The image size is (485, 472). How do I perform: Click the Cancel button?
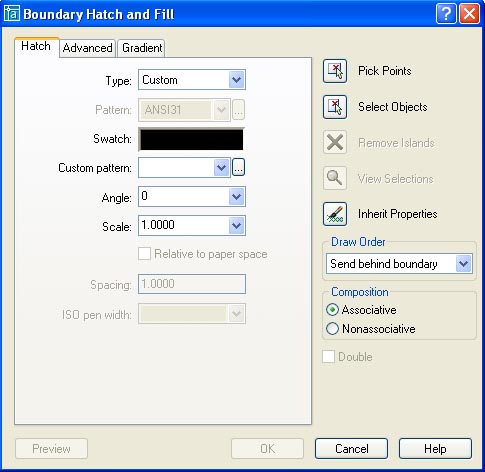click(x=351, y=449)
